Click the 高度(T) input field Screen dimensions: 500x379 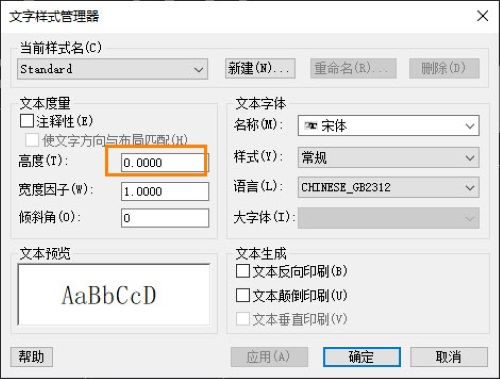[165, 163]
